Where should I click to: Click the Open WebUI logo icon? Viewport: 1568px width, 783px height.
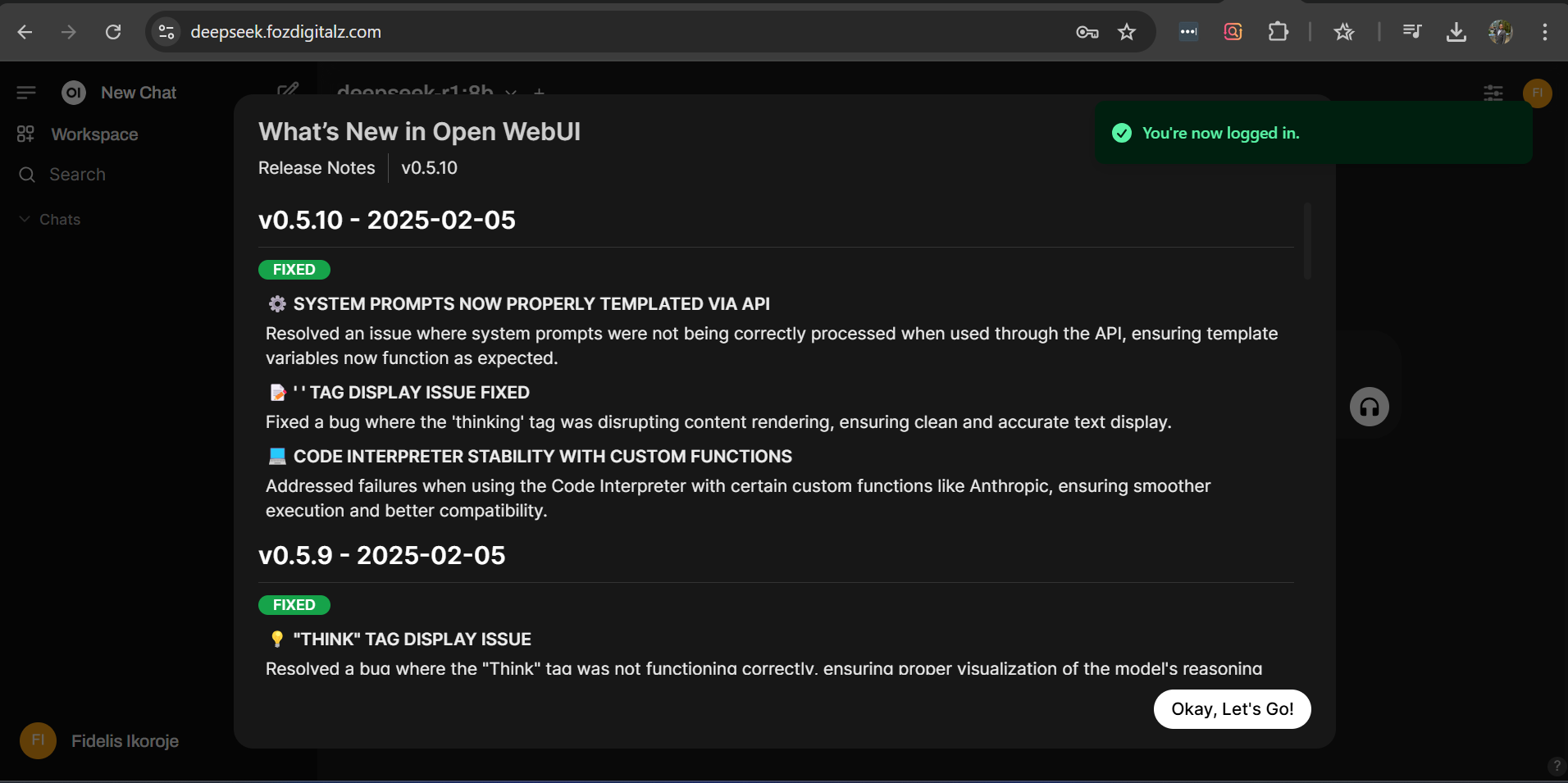click(74, 93)
